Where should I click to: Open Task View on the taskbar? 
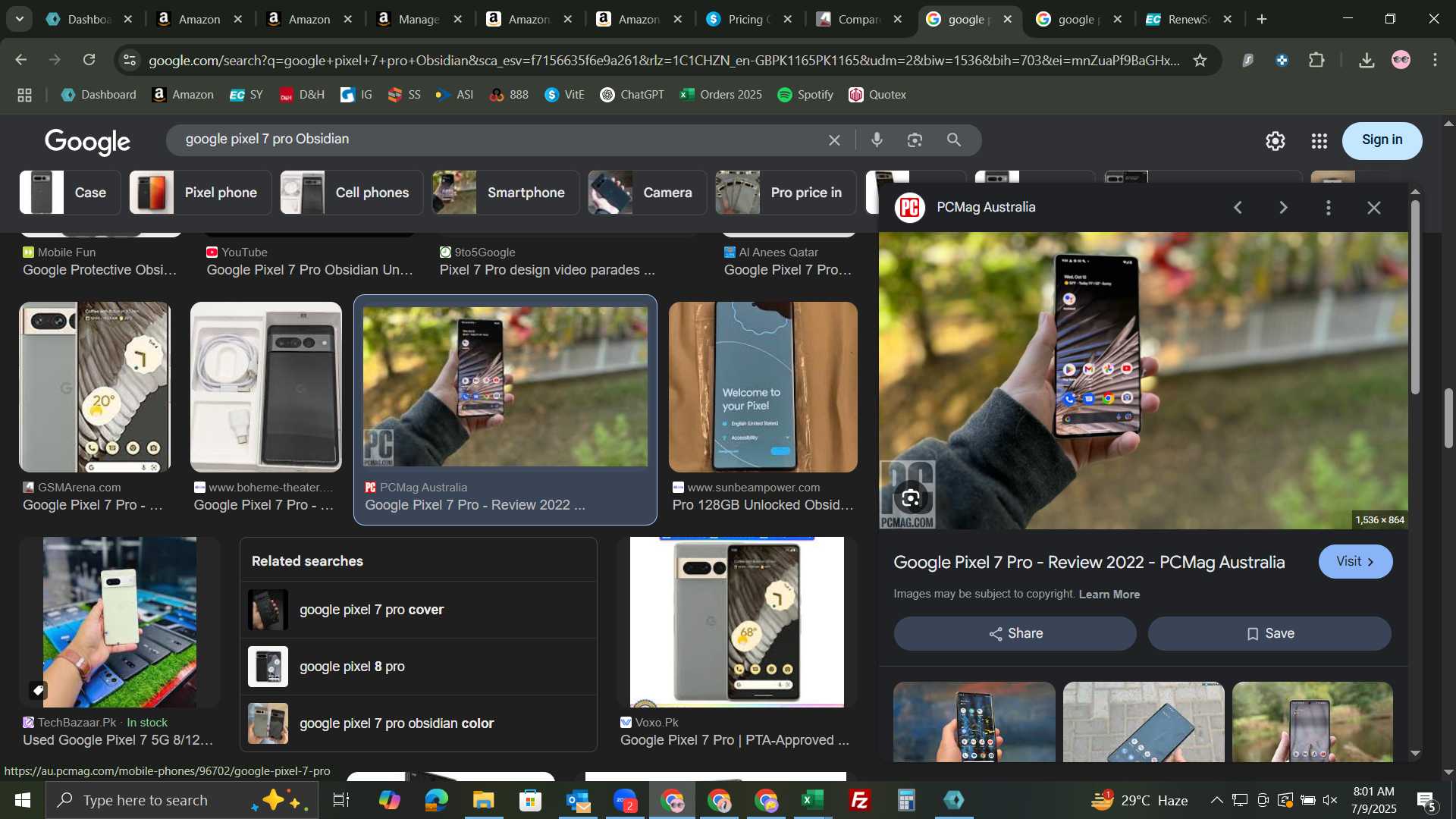[341, 800]
